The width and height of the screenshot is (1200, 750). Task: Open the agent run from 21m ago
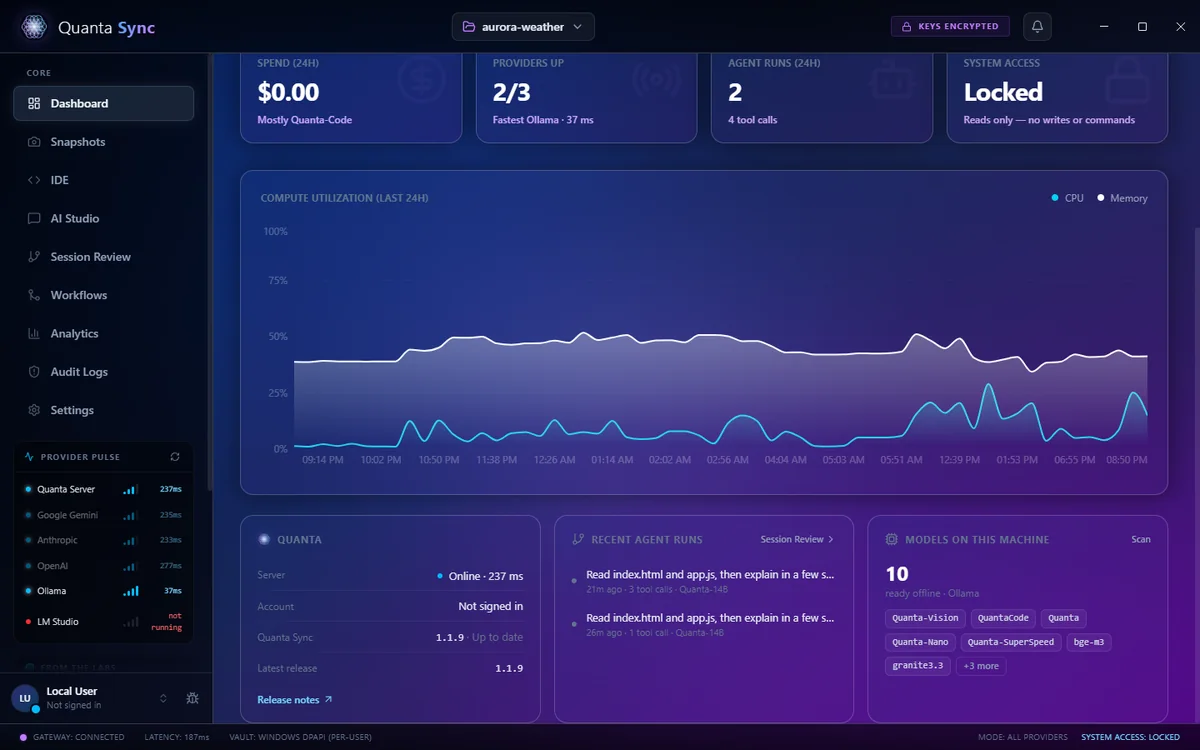pos(704,581)
